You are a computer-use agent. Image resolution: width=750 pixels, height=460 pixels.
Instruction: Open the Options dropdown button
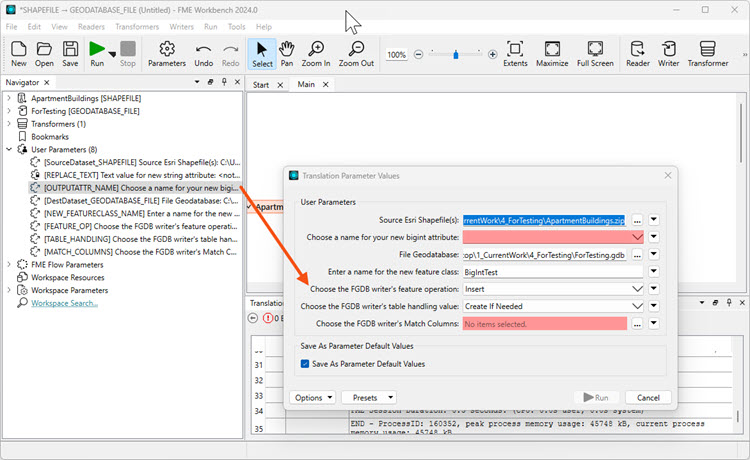point(312,398)
